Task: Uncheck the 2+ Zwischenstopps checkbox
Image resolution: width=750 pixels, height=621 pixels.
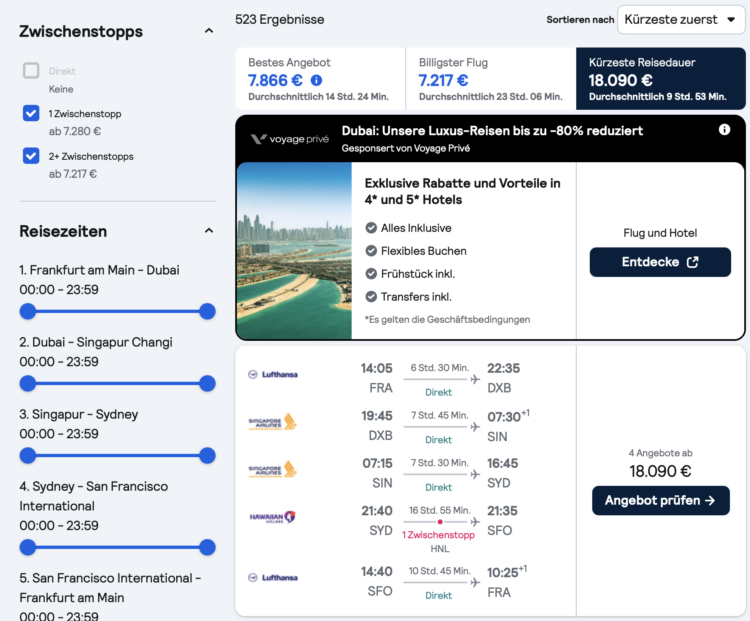Action: (31, 156)
